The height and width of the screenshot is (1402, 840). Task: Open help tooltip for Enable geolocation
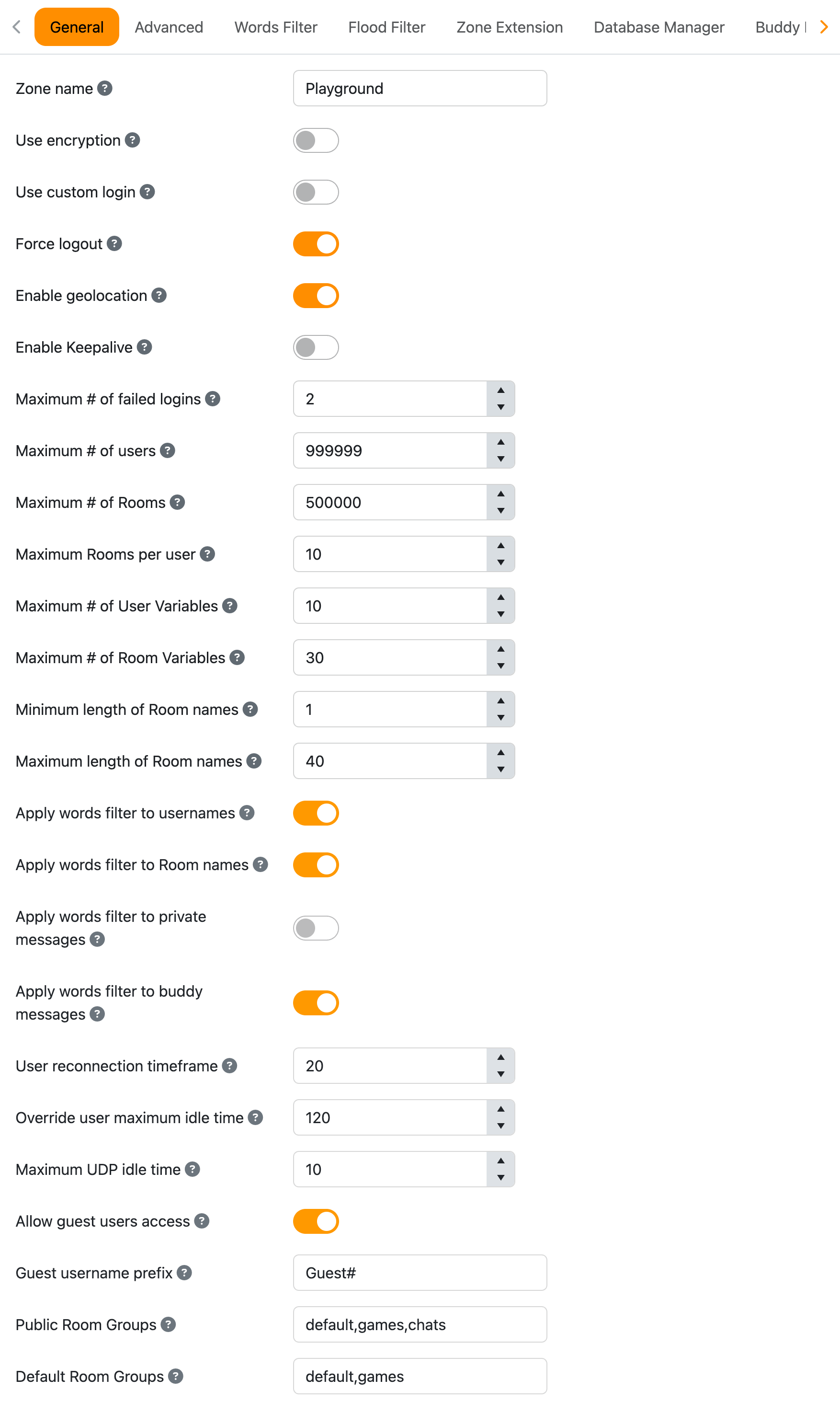point(159,295)
